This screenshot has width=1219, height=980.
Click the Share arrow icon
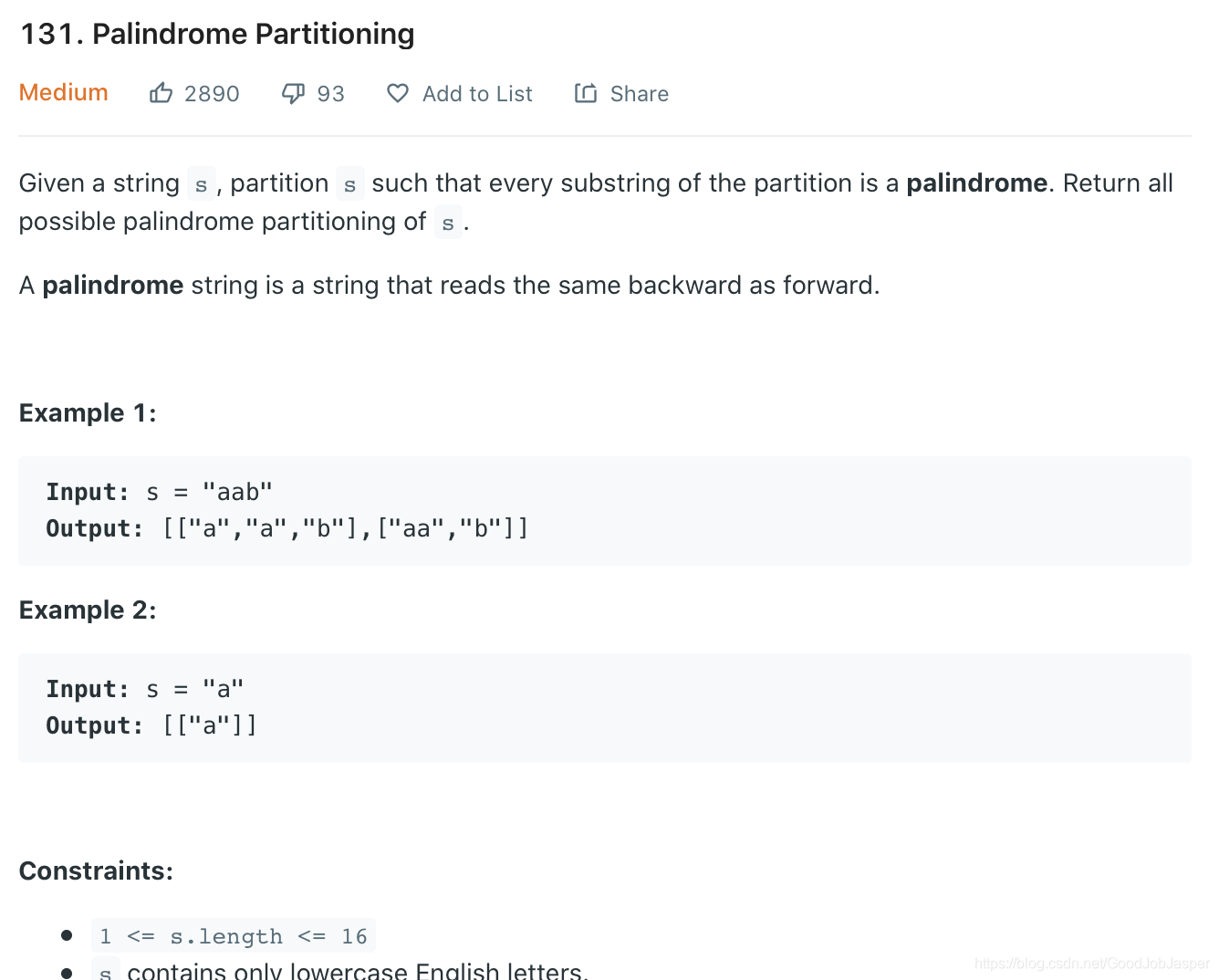[x=586, y=93]
